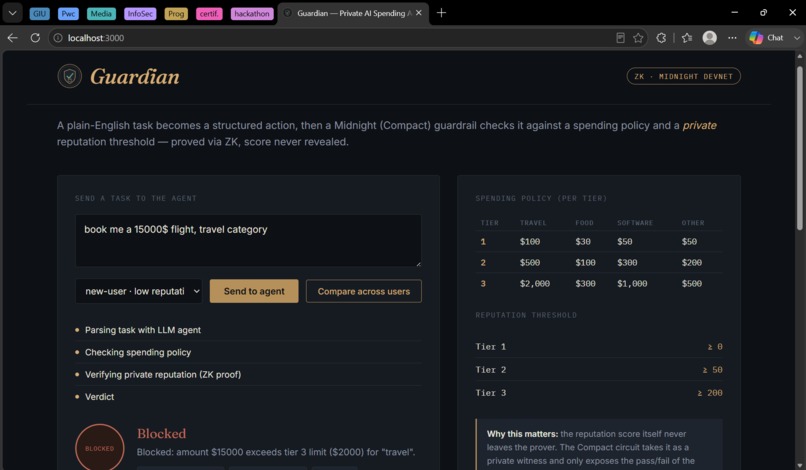Minimize the browser window

tap(735, 12)
